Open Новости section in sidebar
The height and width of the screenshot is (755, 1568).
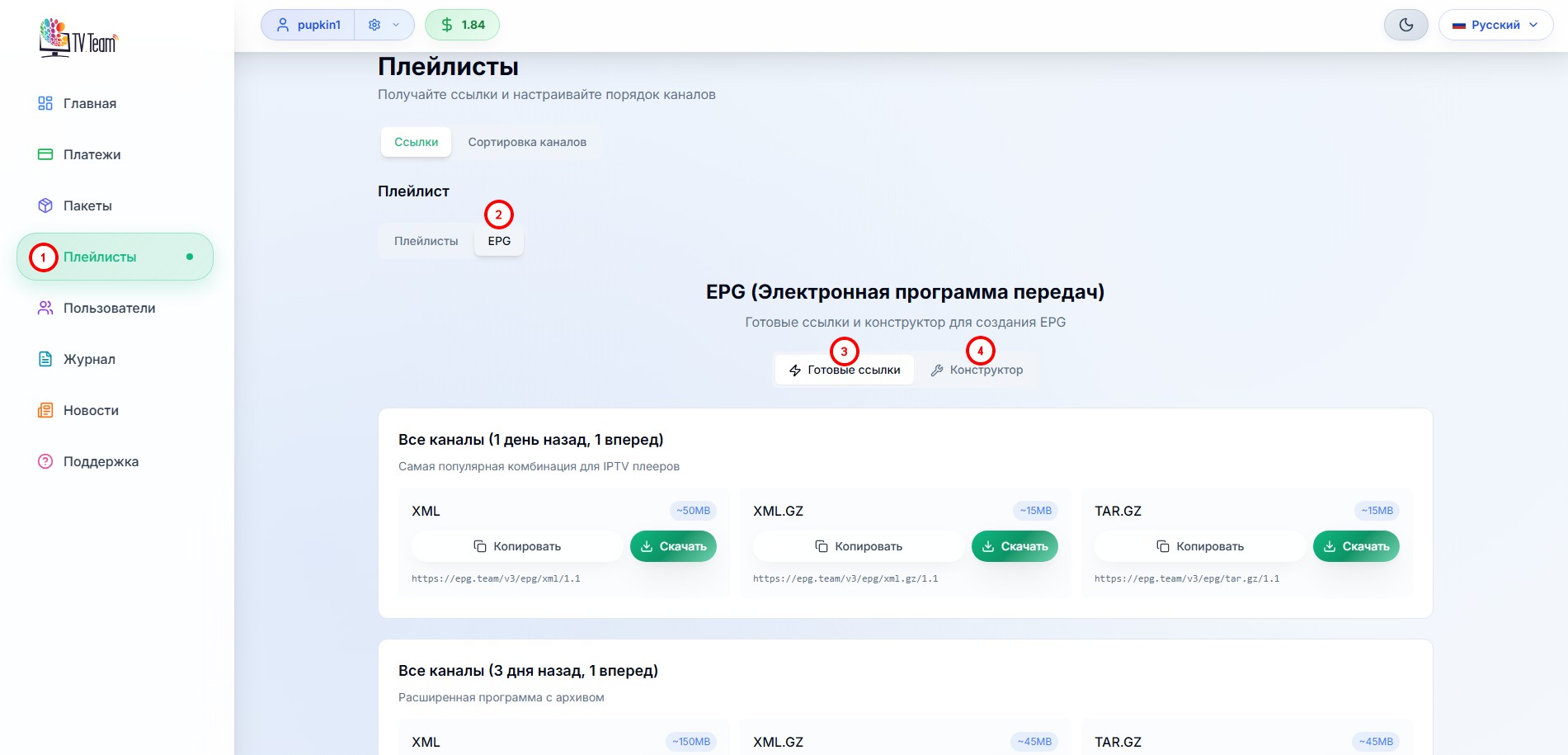click(x=91, y=411)
